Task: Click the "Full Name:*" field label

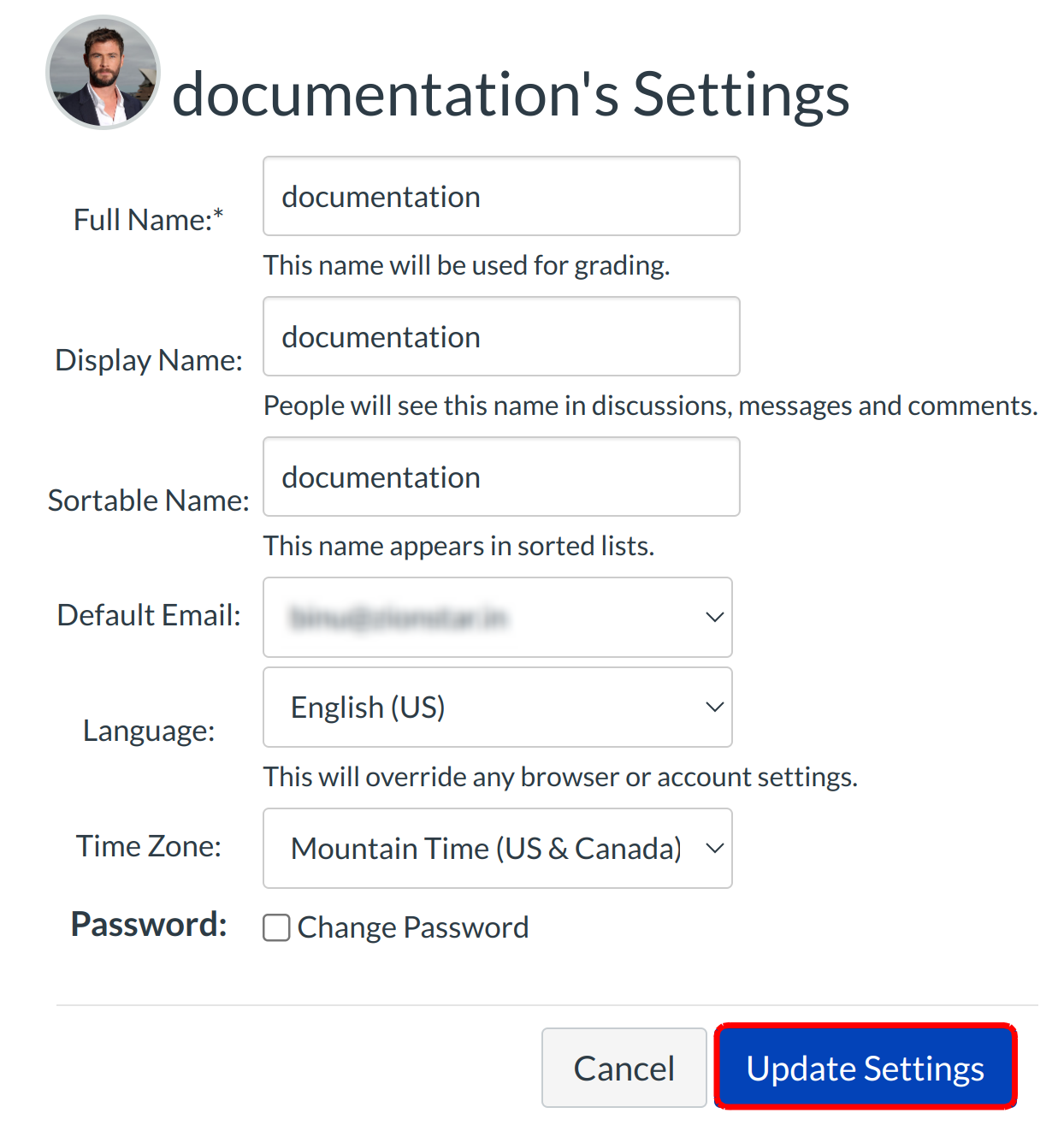Action: [x=148, y=220]
